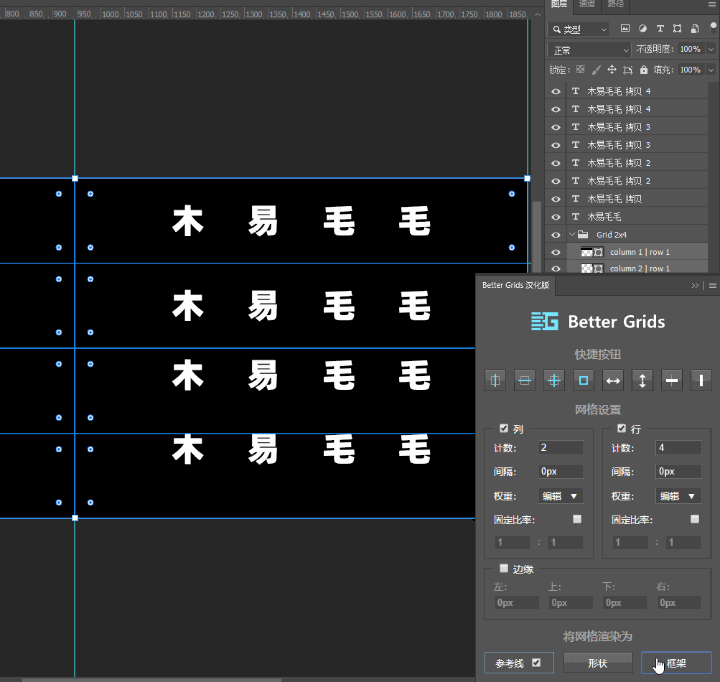Click the thick horizontal bar quick button
Viewport: 720px width, 682px height.
coord(671,380)
